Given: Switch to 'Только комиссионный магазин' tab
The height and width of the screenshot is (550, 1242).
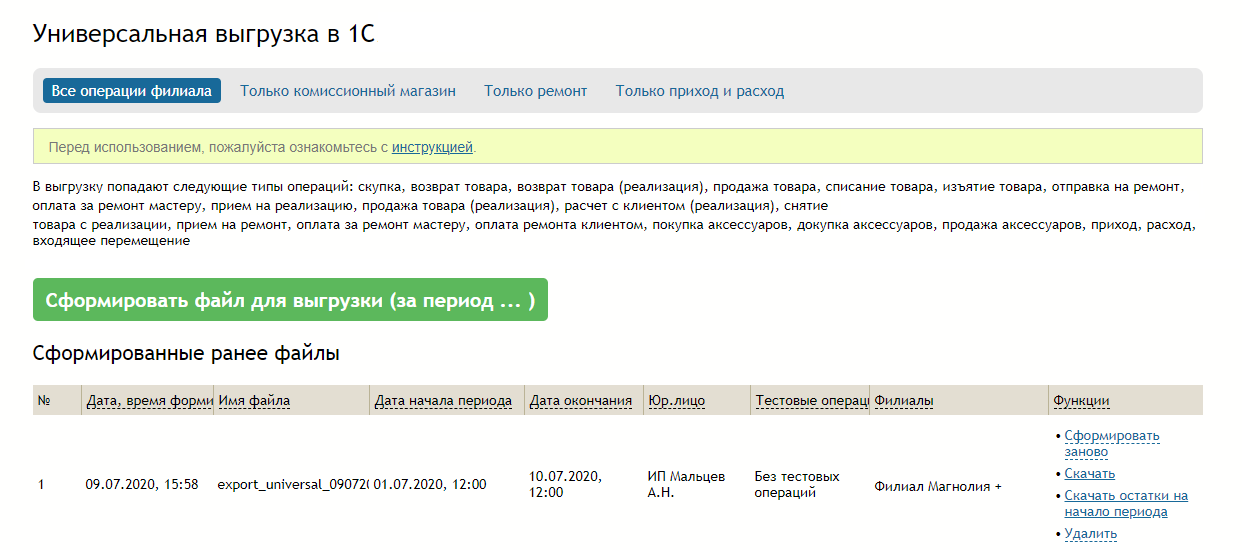Looking at the screenshot, I should pos(348,91).
